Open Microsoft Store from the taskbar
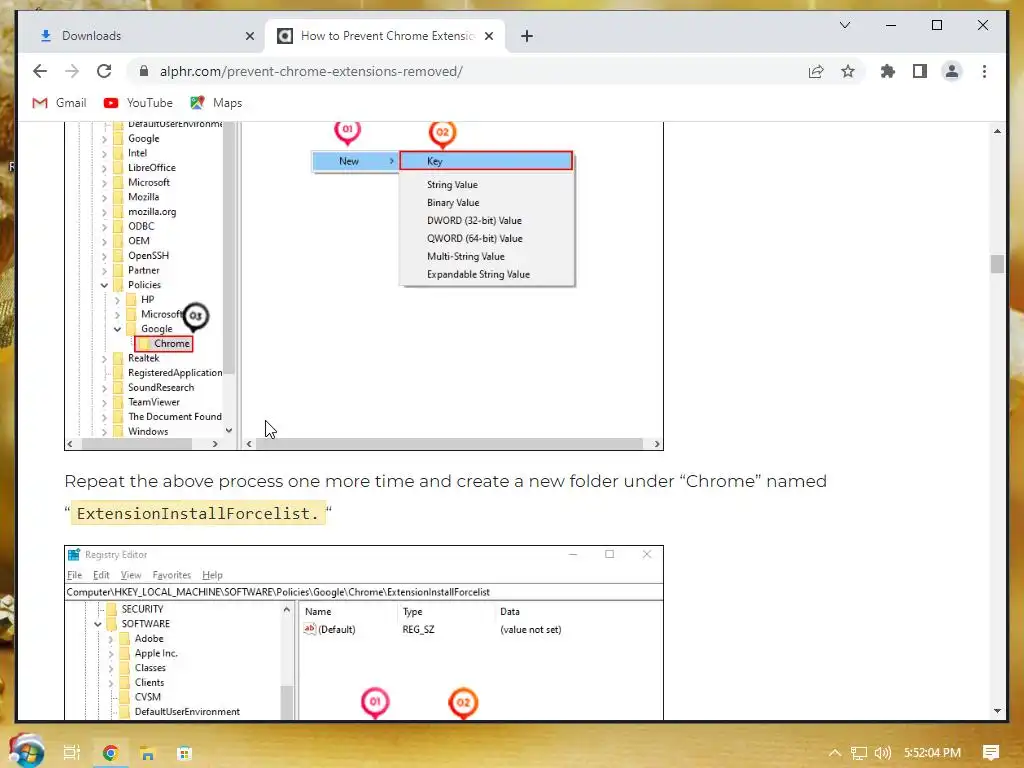The width and height of the screenshot is (1024, 768). tap(185, 753)
